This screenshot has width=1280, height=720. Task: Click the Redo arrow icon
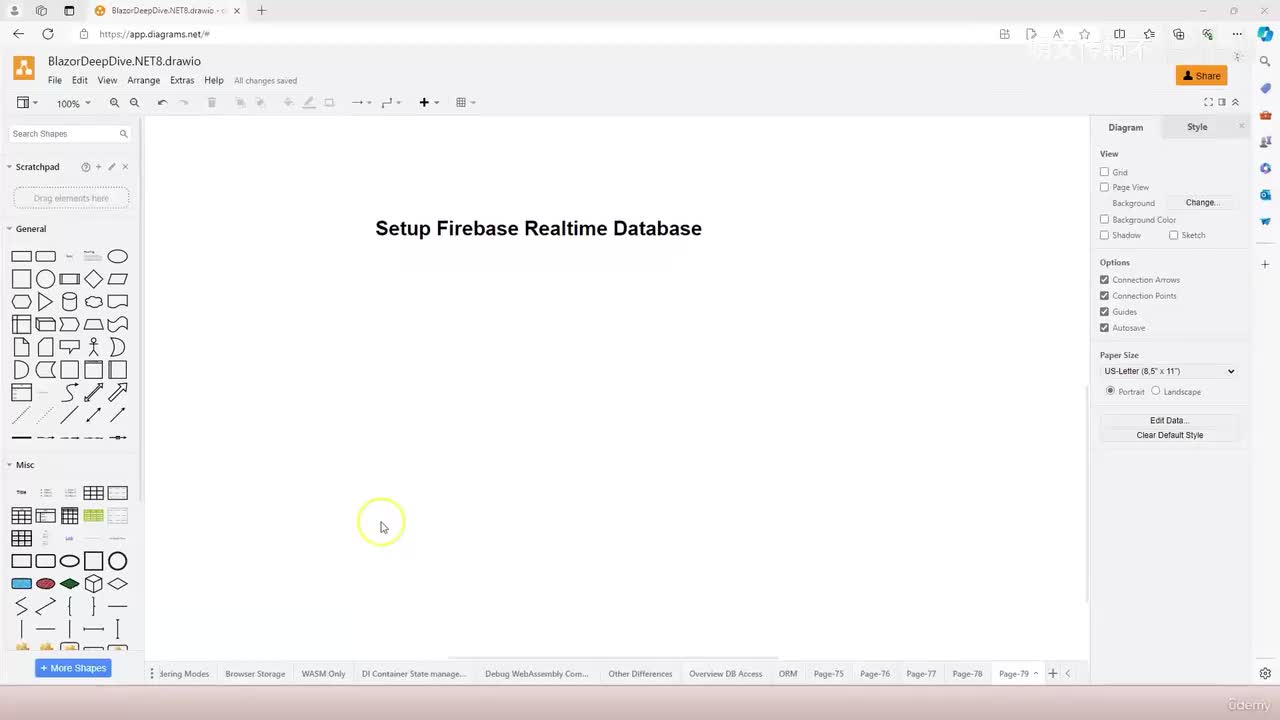[x=183, y=103]
